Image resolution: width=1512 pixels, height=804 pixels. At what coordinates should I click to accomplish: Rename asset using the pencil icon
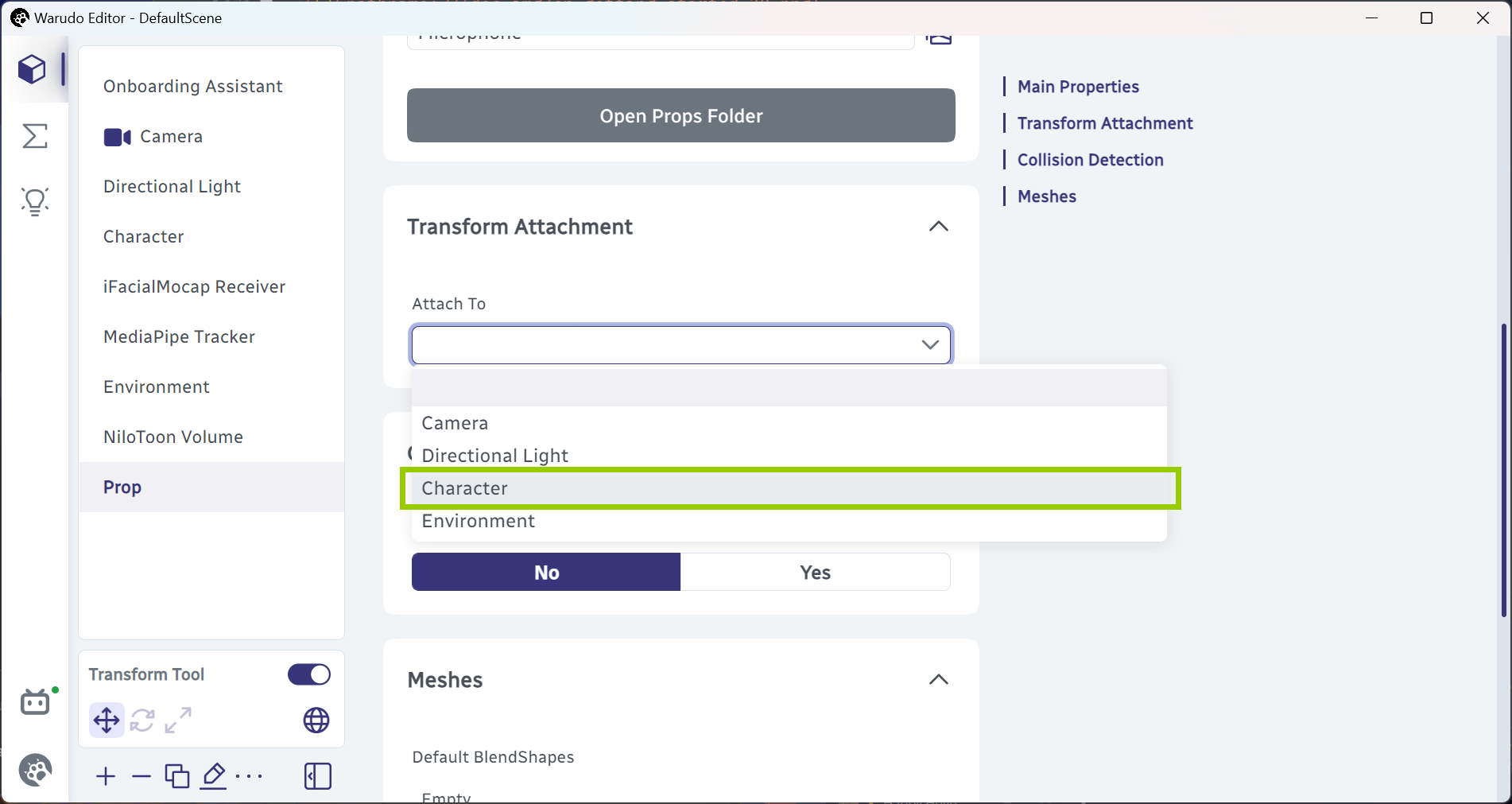click(213, 776)
